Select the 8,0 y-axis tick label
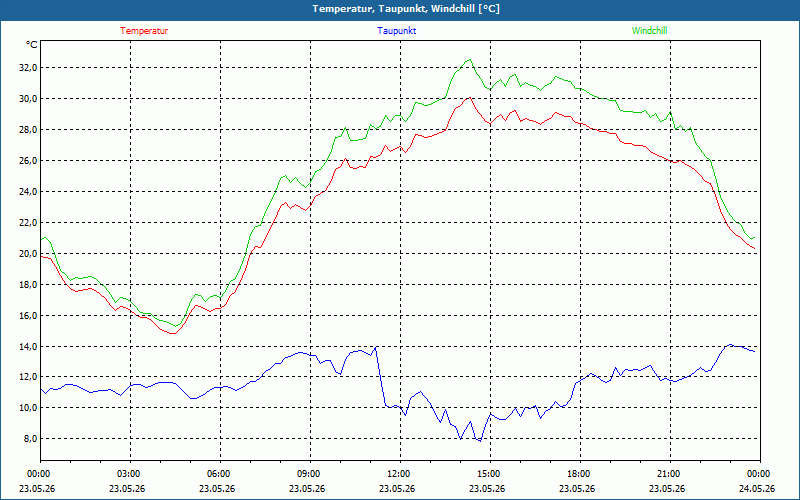Screen dimensions: 800x500 pos(30,439)
